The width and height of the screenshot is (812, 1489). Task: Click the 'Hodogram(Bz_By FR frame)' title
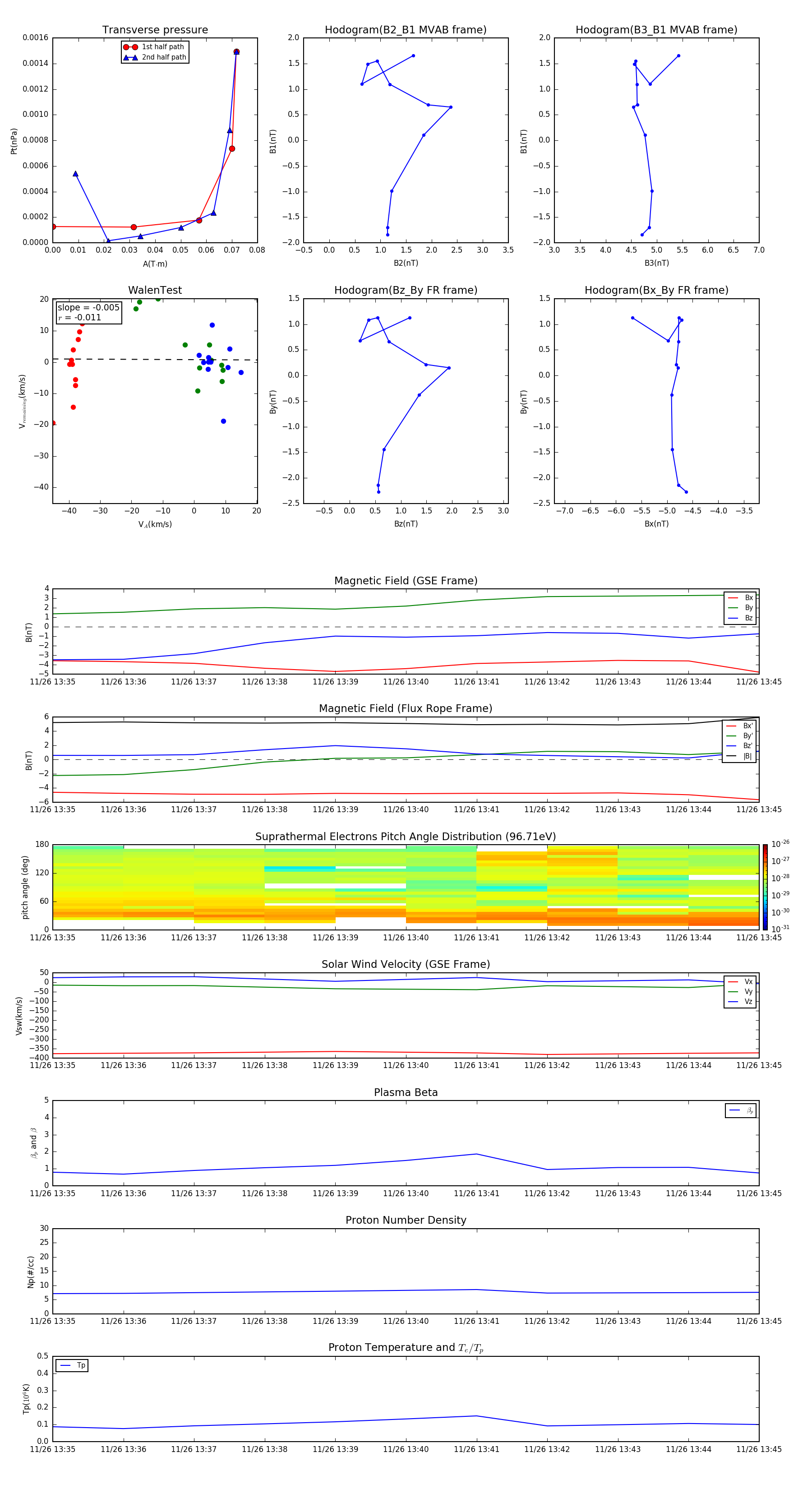coord(406,290)
